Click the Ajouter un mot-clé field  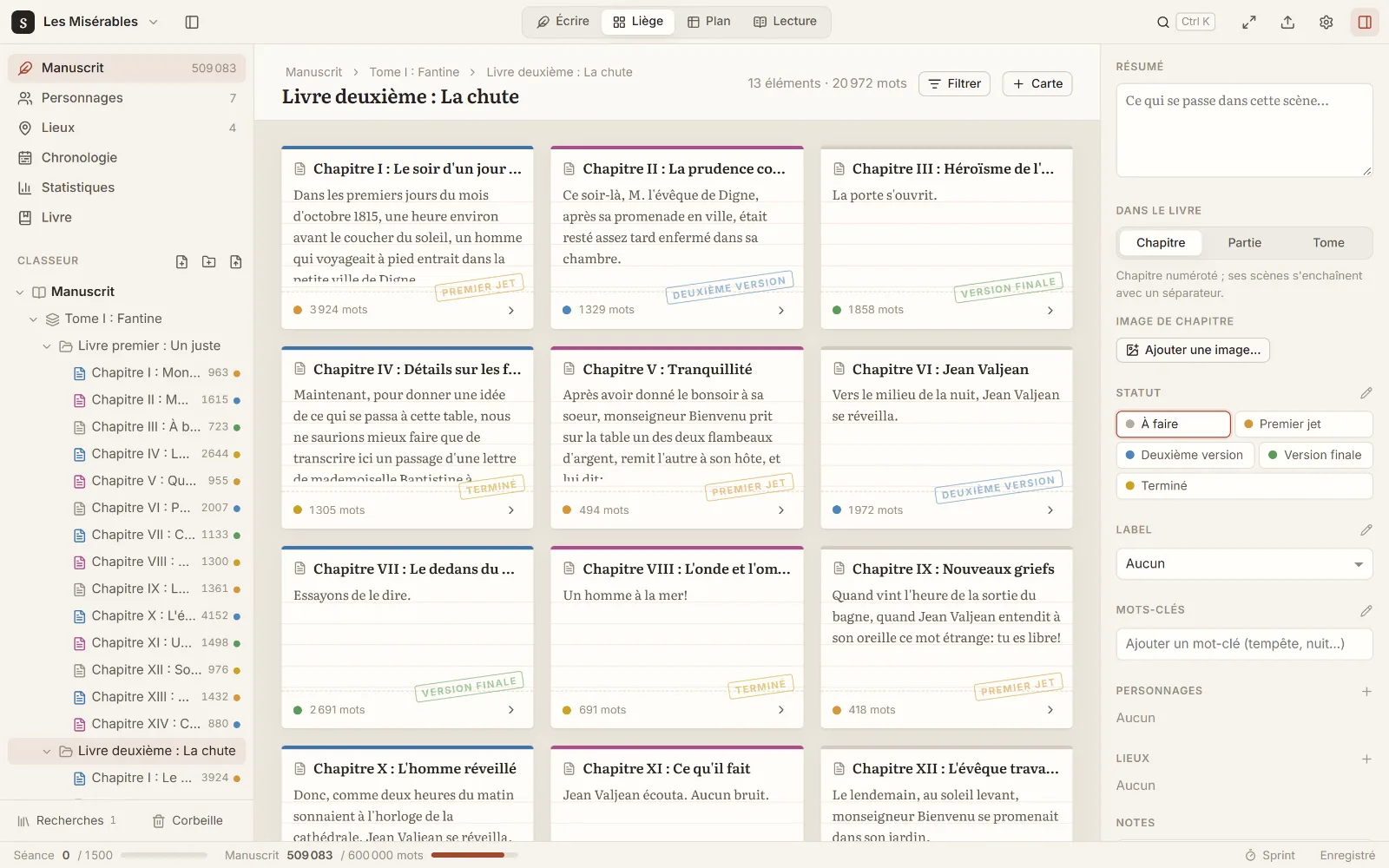pyautogui.click(x=1244, y=644)
